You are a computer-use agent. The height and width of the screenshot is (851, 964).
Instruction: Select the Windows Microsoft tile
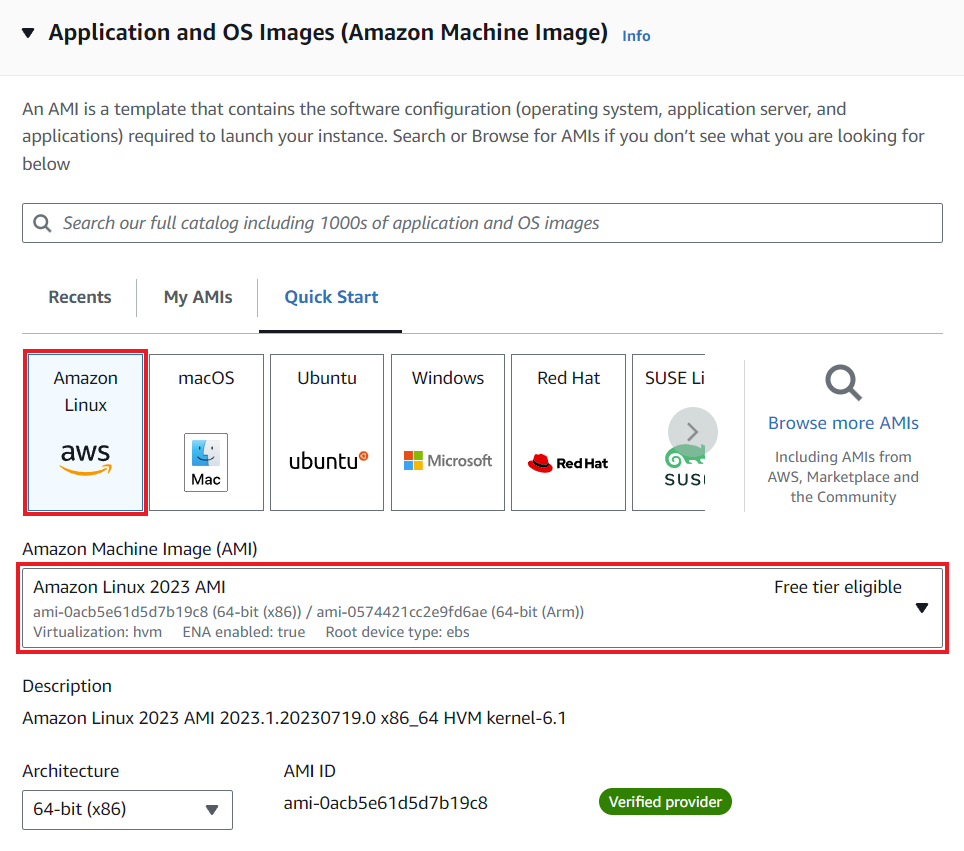coord(447,431)
